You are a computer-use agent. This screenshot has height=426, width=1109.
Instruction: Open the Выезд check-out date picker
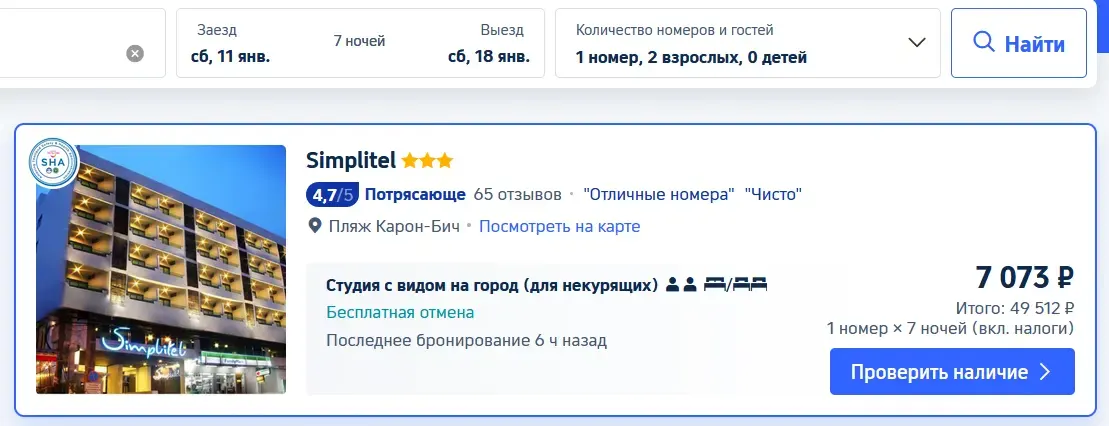click(488, 43)
